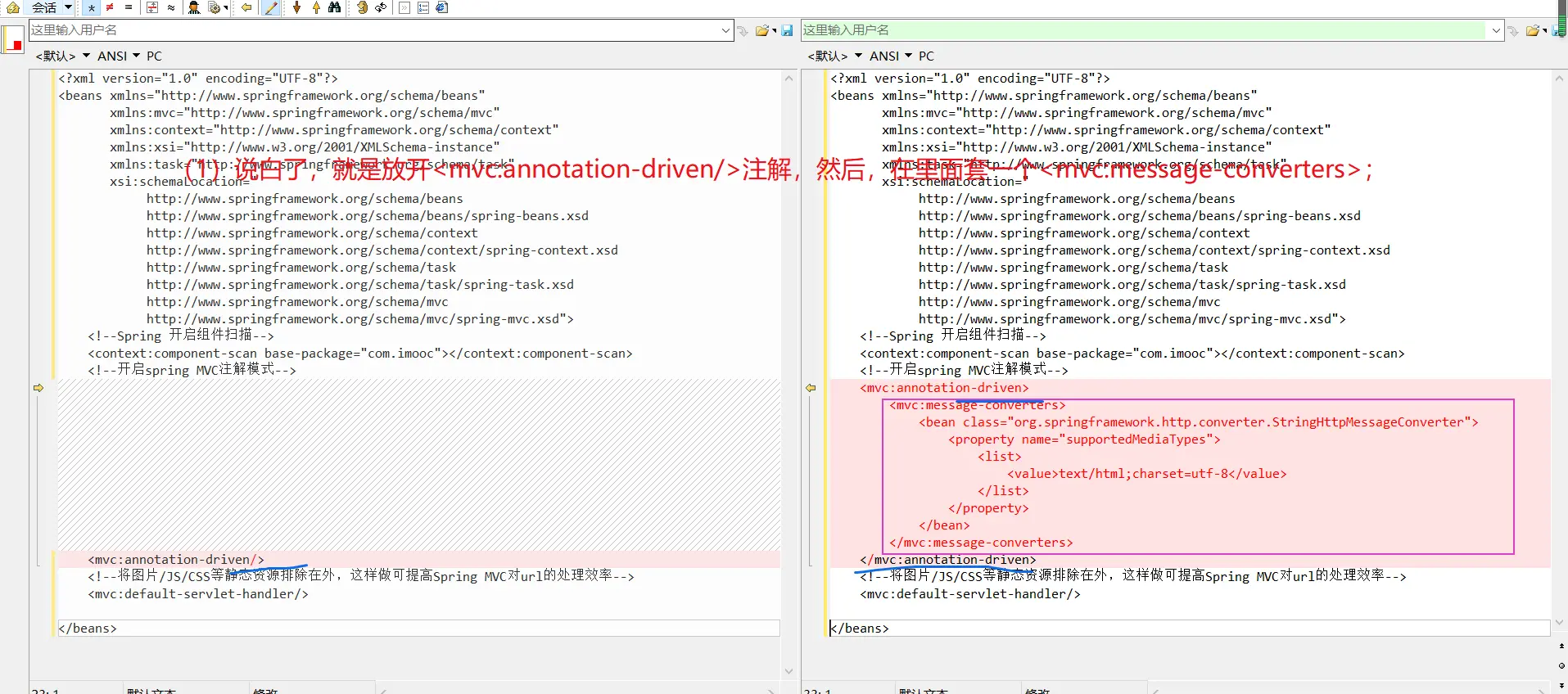Click the binoculars Find icon

coord(335,7)
